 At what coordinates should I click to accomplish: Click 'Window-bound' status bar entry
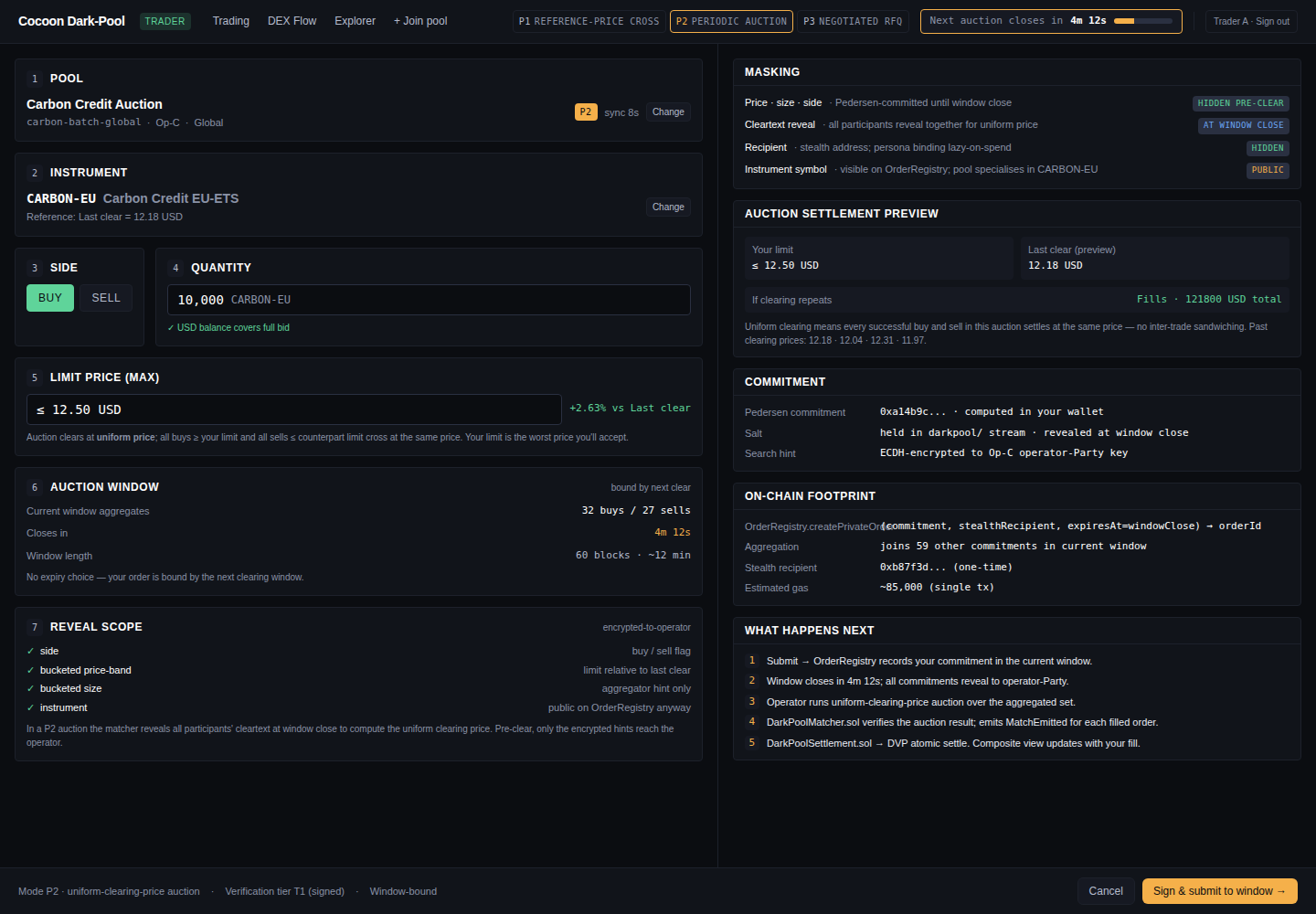[403, 891]
